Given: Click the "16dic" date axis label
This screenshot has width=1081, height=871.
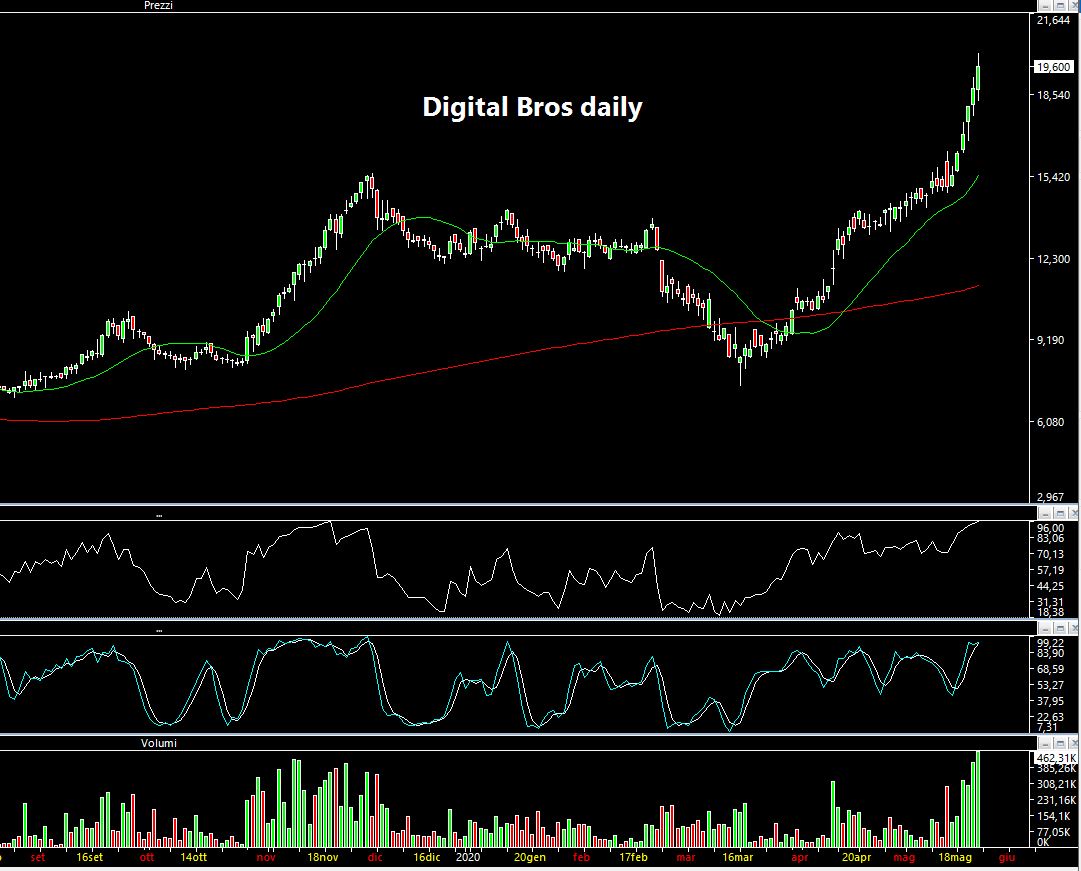Looking at the screenshot, I should pyautogui.click(x=427, y=857).
